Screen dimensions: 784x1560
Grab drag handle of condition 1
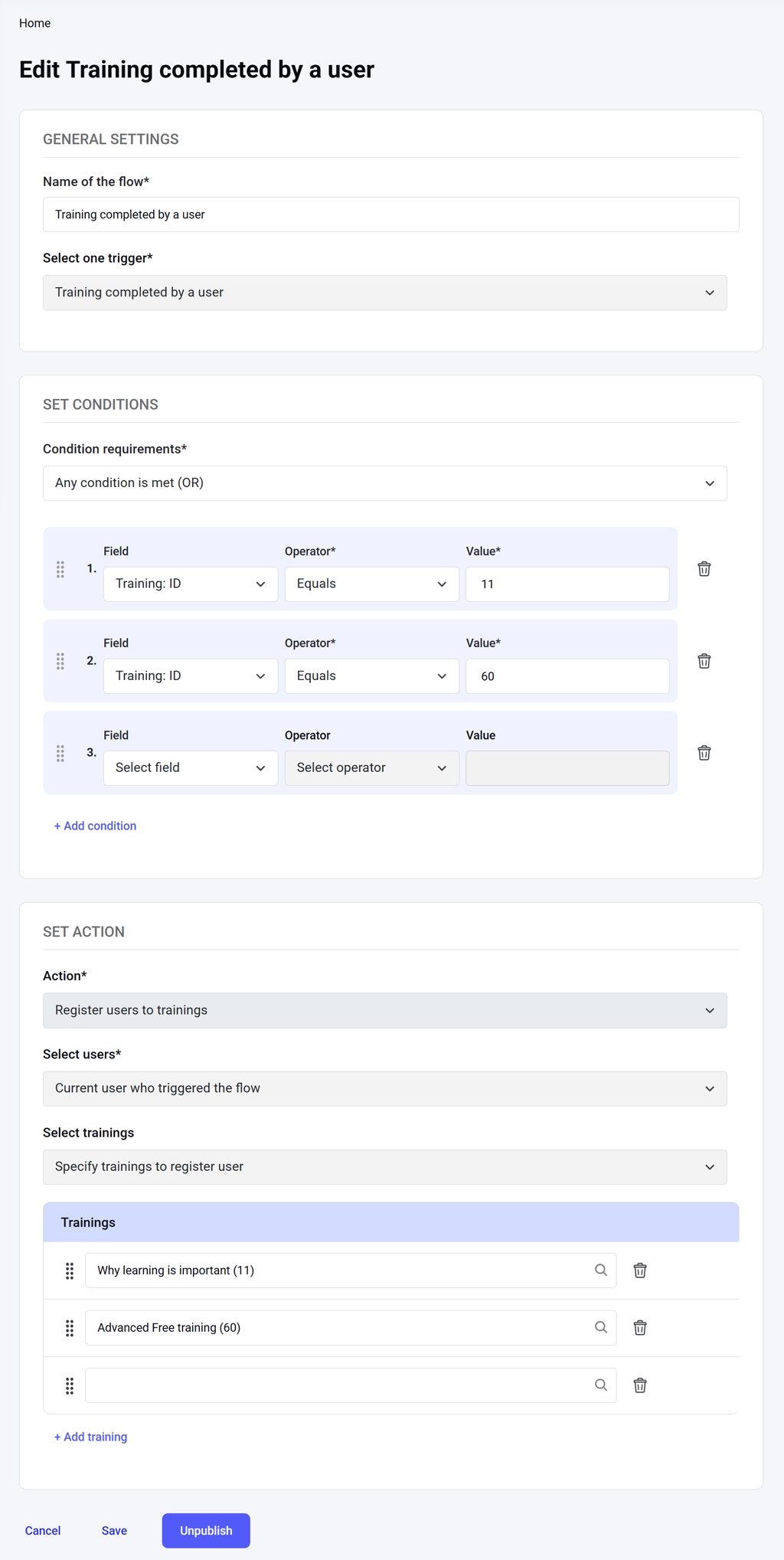point(60,569)
